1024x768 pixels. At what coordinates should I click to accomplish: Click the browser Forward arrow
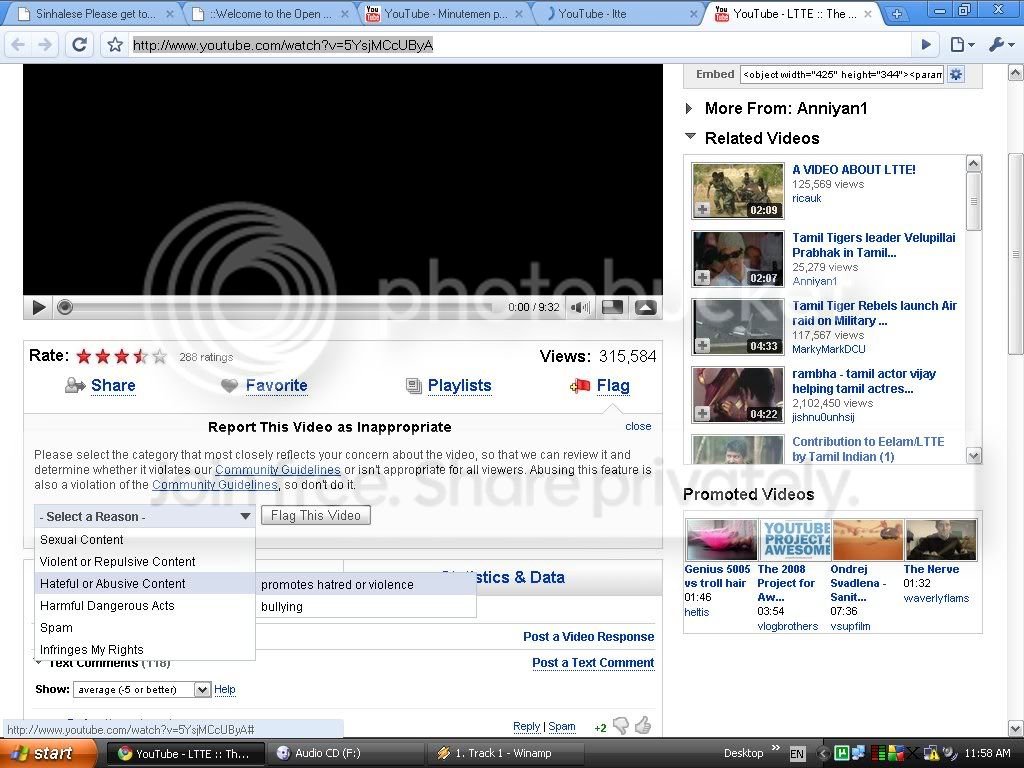tap(44, 44)
